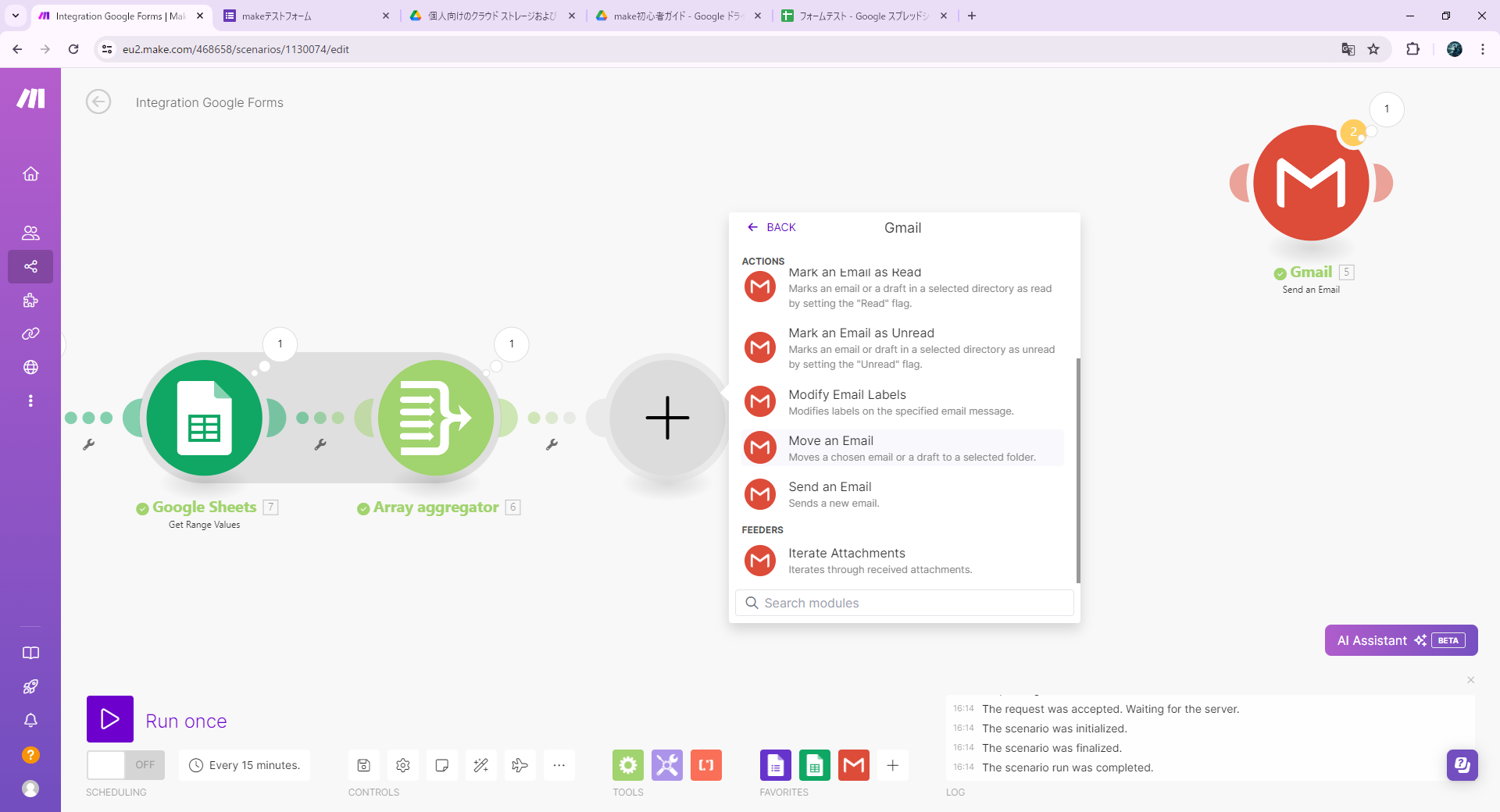Switch to the makeテストフォーム browser tab
Viewport: 1500px width, 812px height.
306,16
